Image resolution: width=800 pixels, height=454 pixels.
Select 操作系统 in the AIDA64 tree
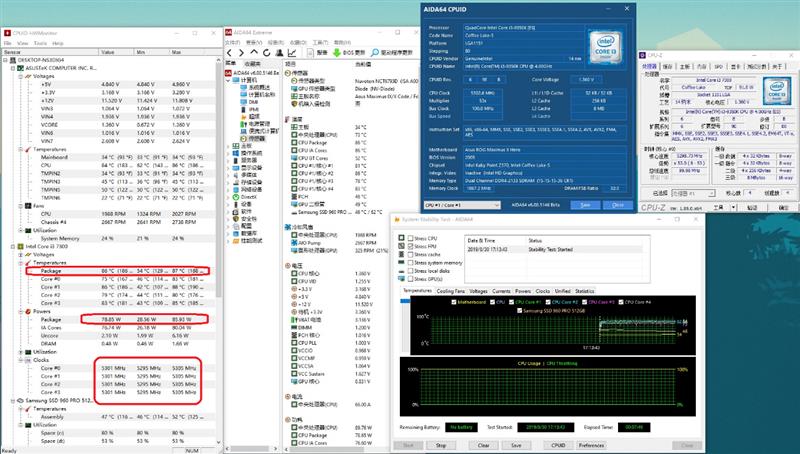pos(247,153)
